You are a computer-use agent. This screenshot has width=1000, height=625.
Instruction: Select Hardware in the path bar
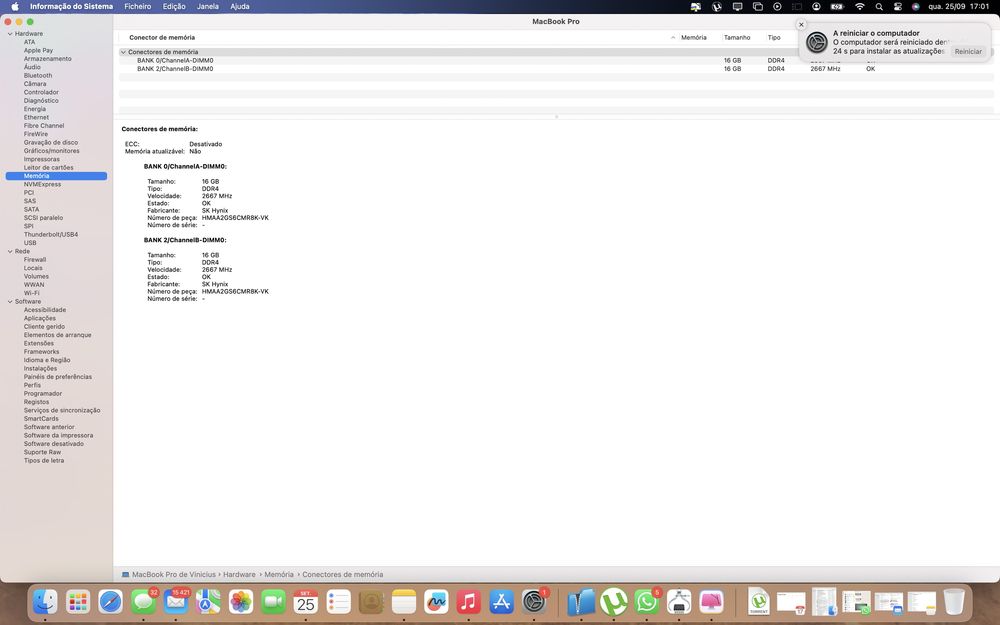(x=239, y=575)
